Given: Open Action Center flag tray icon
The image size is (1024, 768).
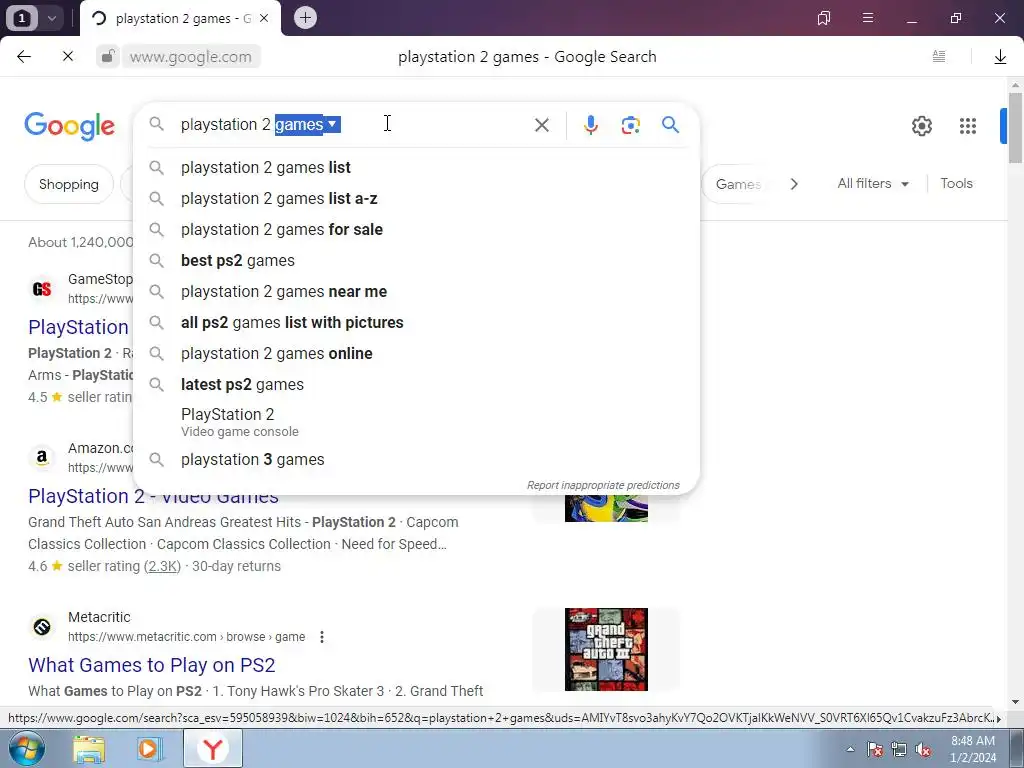Looking at the screenshot, I should (874, 749).
